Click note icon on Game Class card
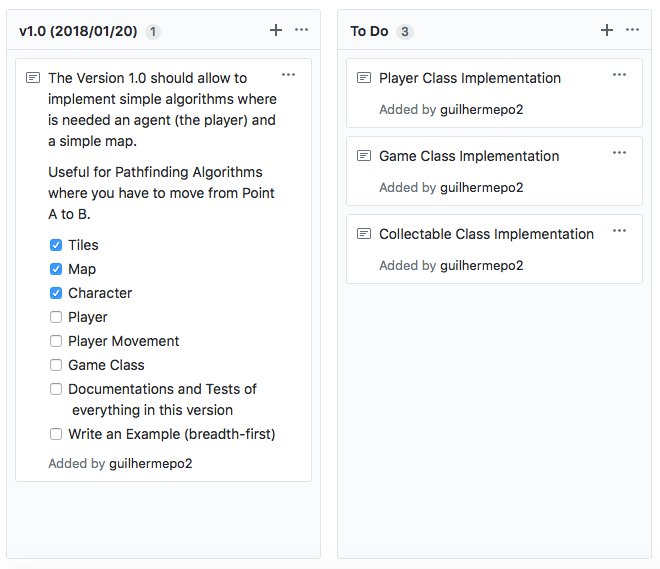Image resolution: width=660 pixels, height=569 pixels. (x=364, y=156)
